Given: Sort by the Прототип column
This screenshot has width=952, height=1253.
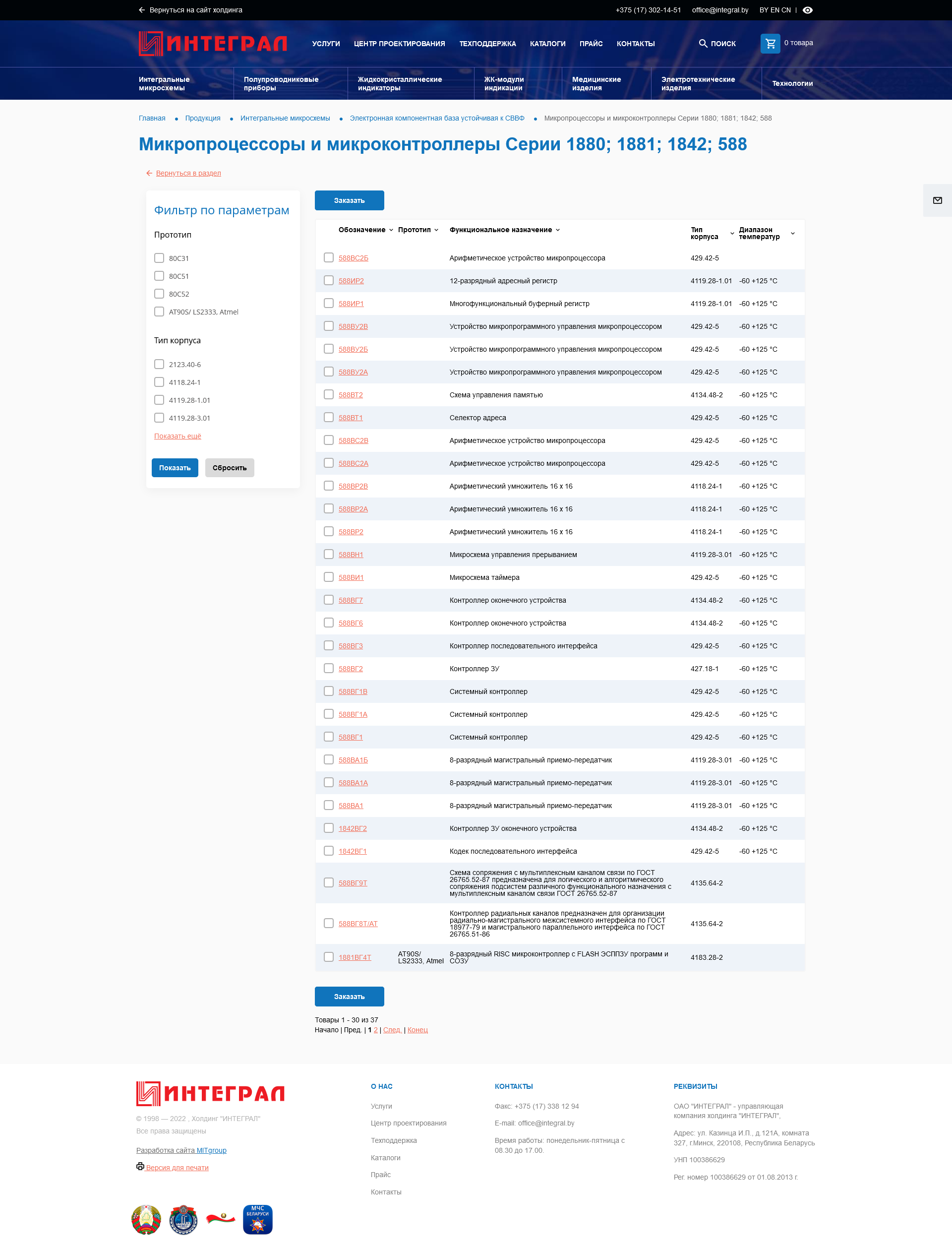Looking at the screenshot, I should coord(418,230).
